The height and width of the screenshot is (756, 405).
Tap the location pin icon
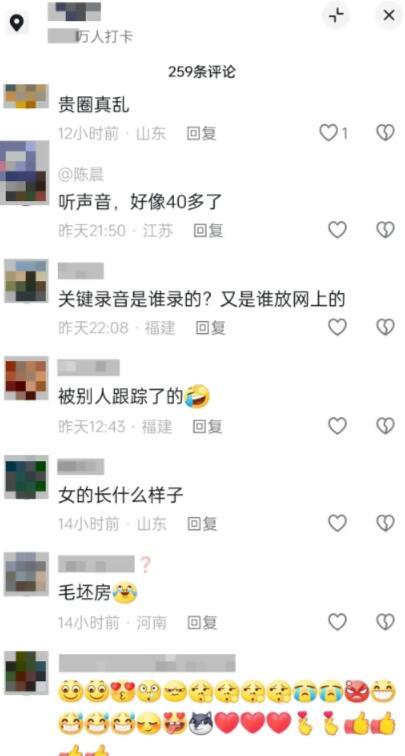17,23
